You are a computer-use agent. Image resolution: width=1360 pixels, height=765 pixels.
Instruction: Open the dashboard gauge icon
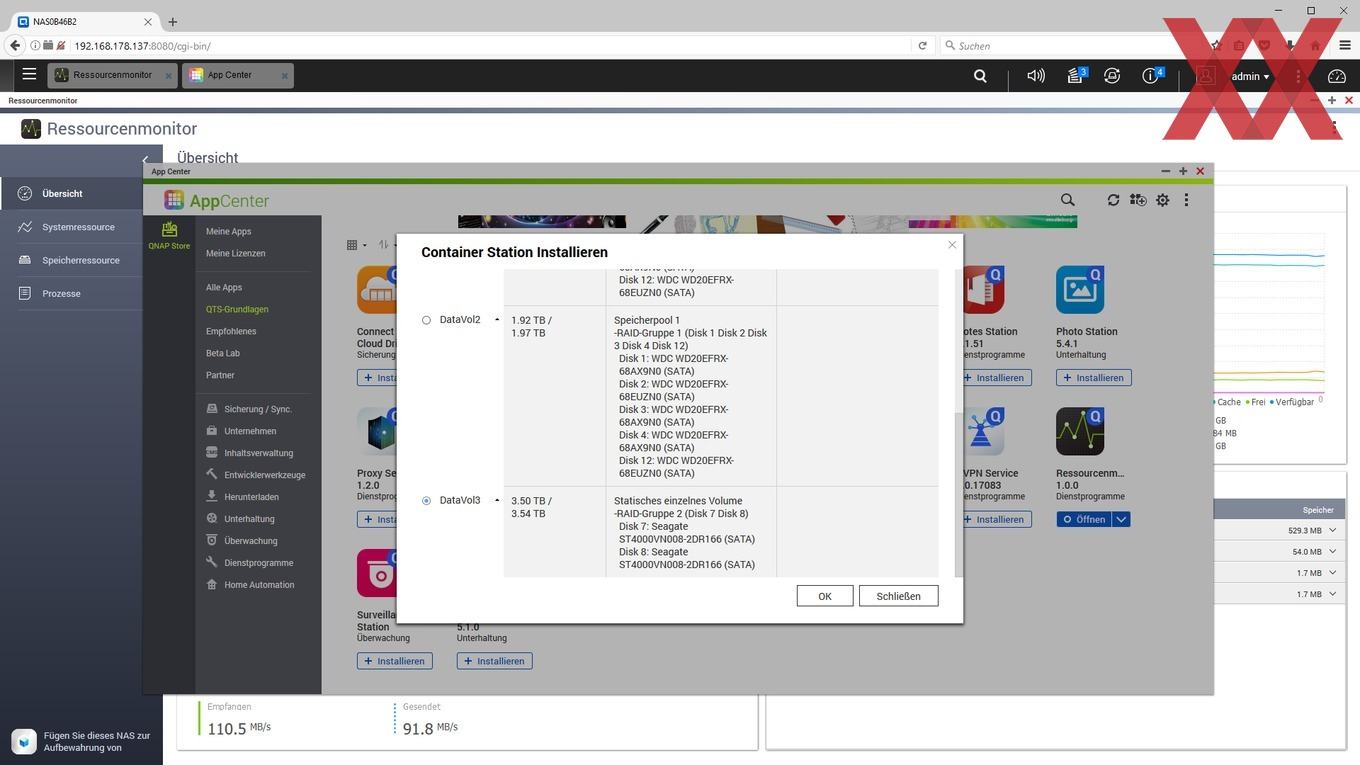1337,75
